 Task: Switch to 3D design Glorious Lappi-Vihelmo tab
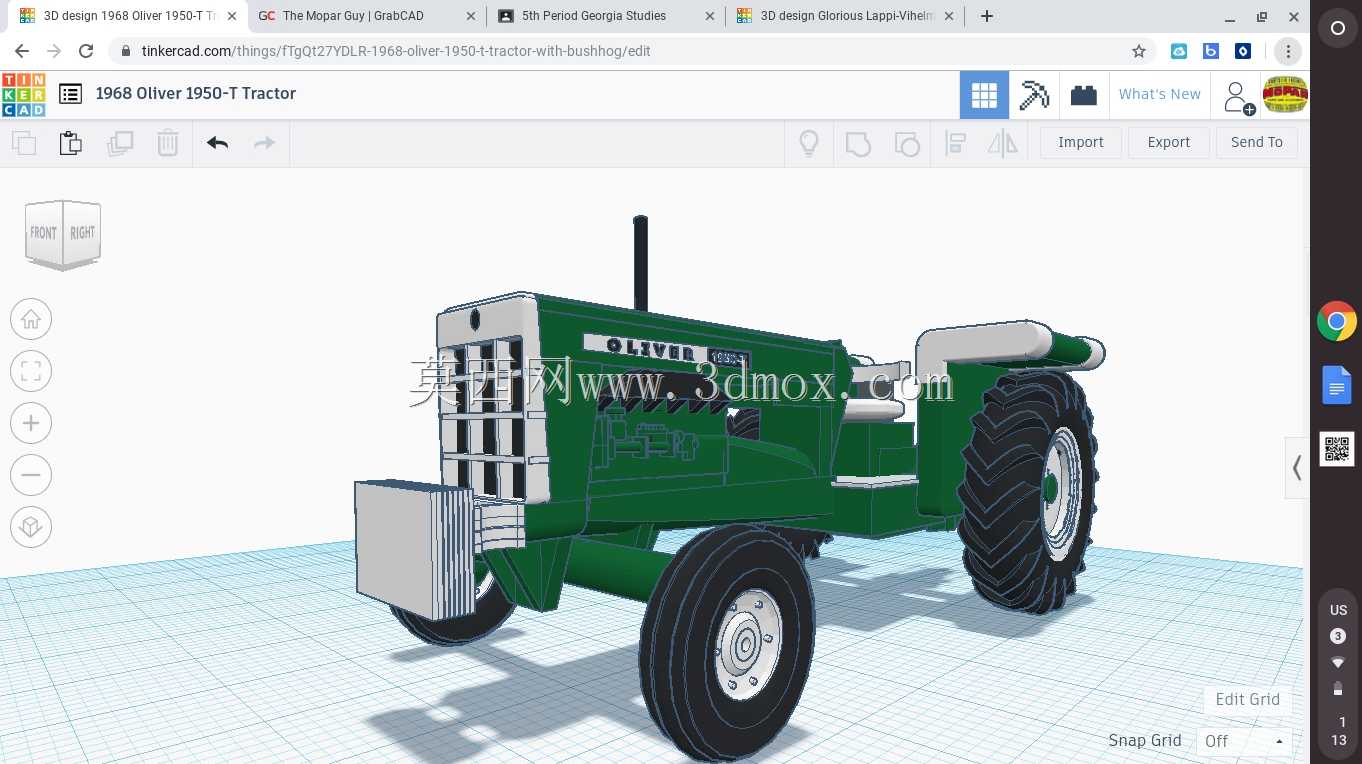(x=847, y=16)
